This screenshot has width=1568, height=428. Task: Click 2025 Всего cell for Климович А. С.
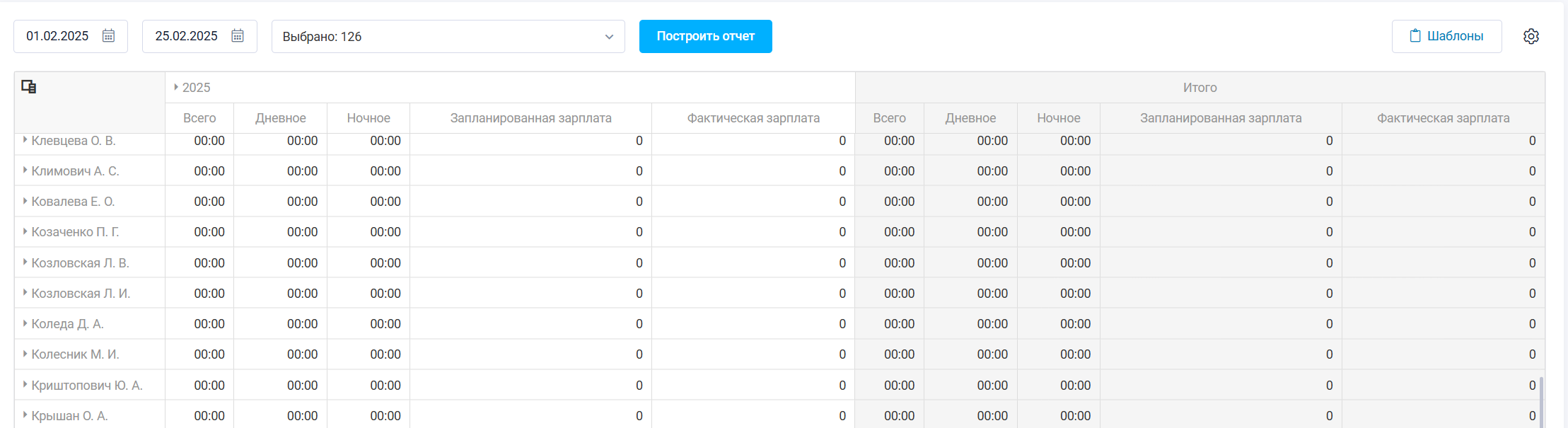pyautogui.click(x=199, y=171)
